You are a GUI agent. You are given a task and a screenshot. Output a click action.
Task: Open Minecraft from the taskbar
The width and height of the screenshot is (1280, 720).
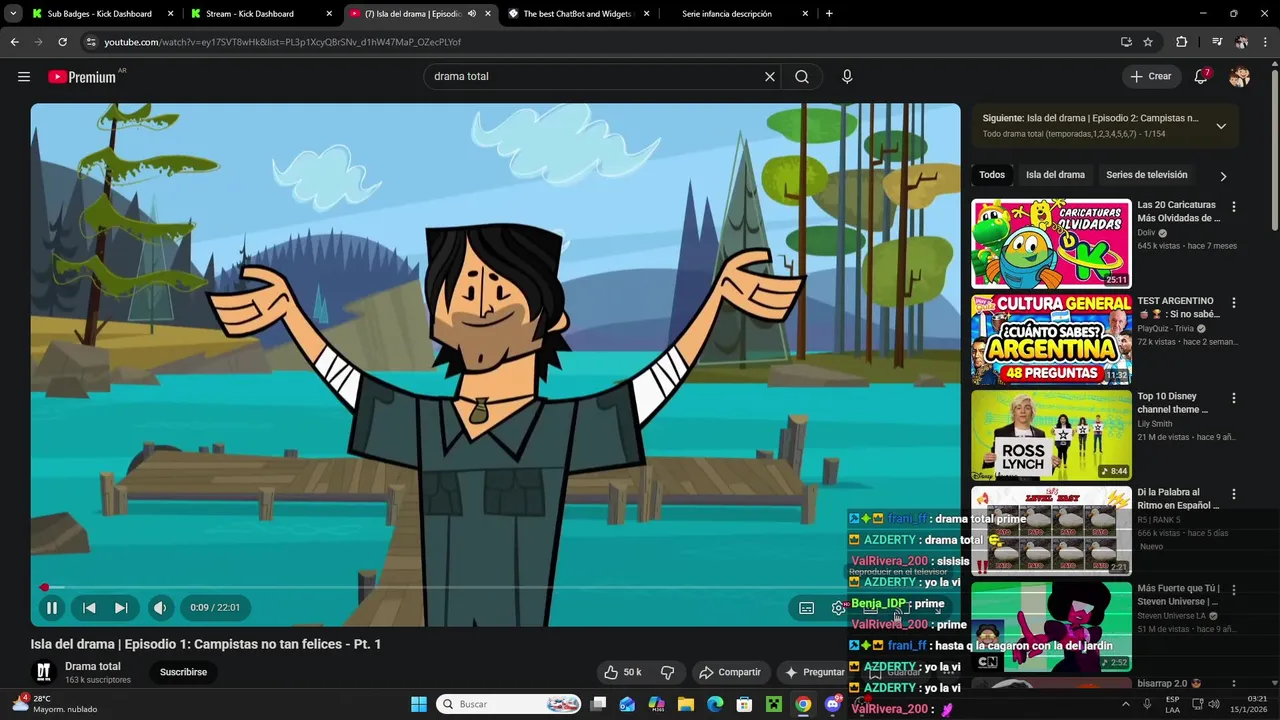[x=773, y=704]
